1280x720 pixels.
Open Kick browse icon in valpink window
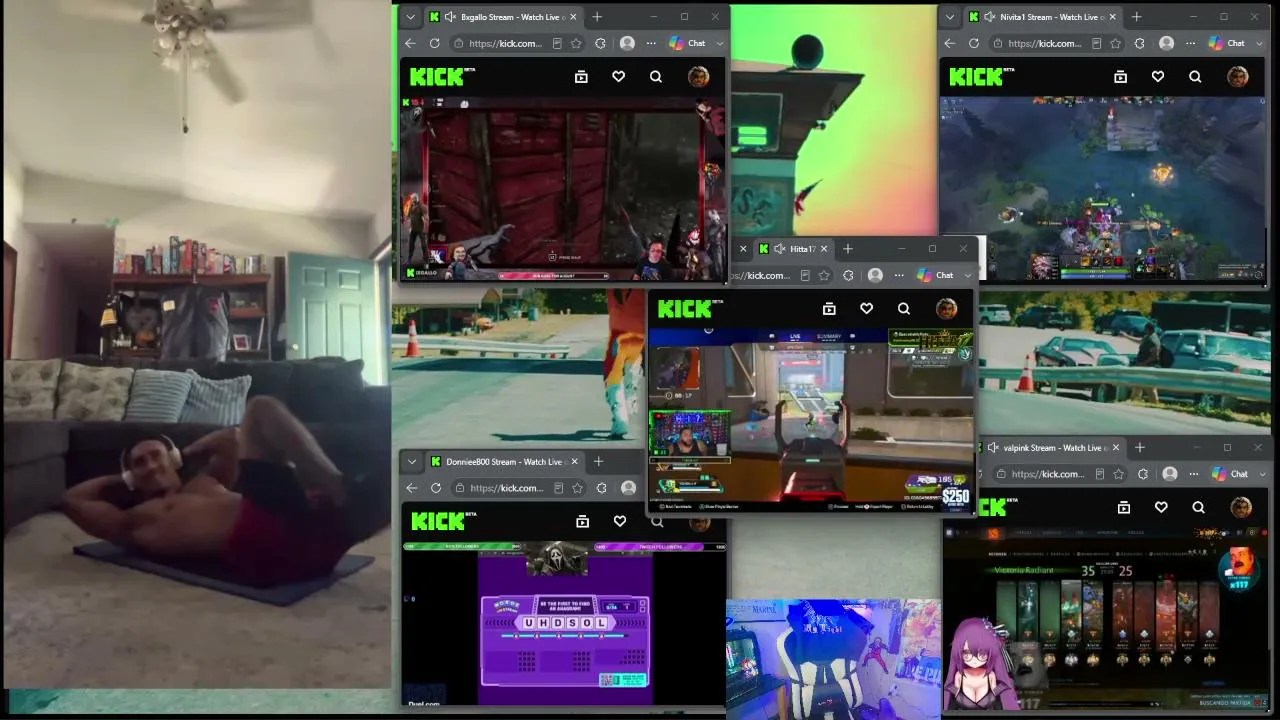pos(1124,508)
